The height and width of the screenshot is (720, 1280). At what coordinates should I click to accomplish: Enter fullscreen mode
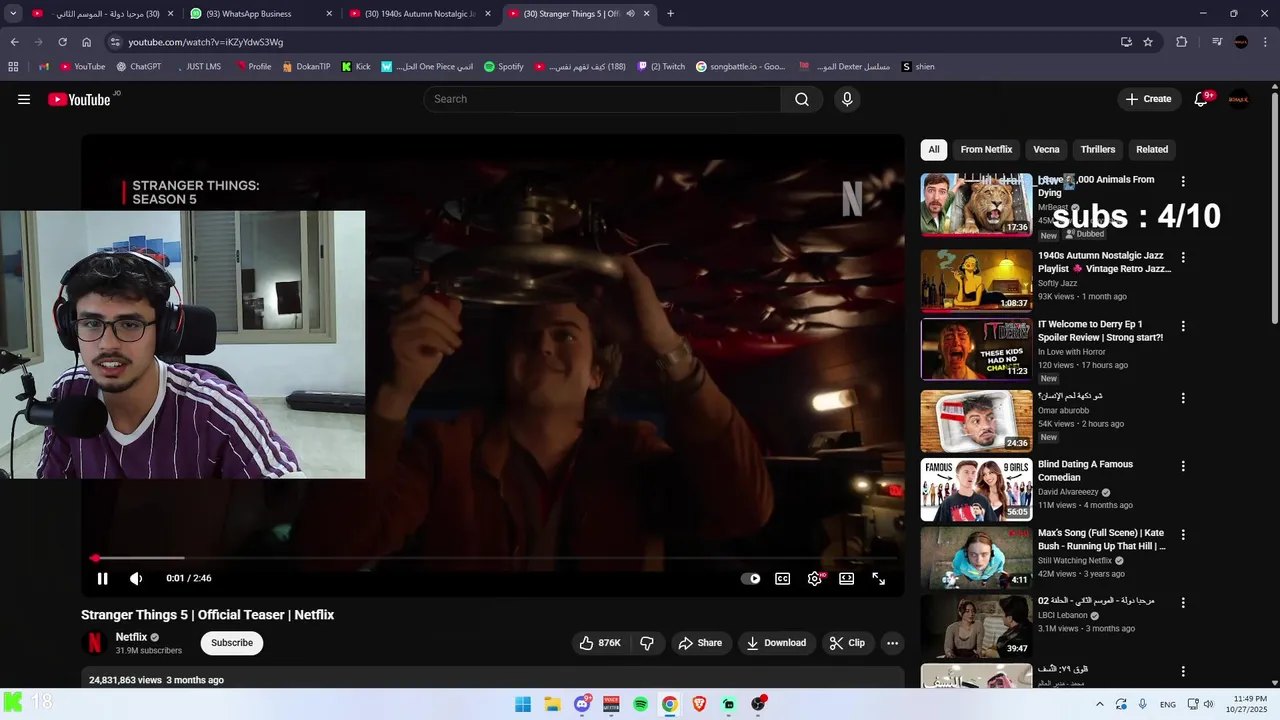coord(879,578)
